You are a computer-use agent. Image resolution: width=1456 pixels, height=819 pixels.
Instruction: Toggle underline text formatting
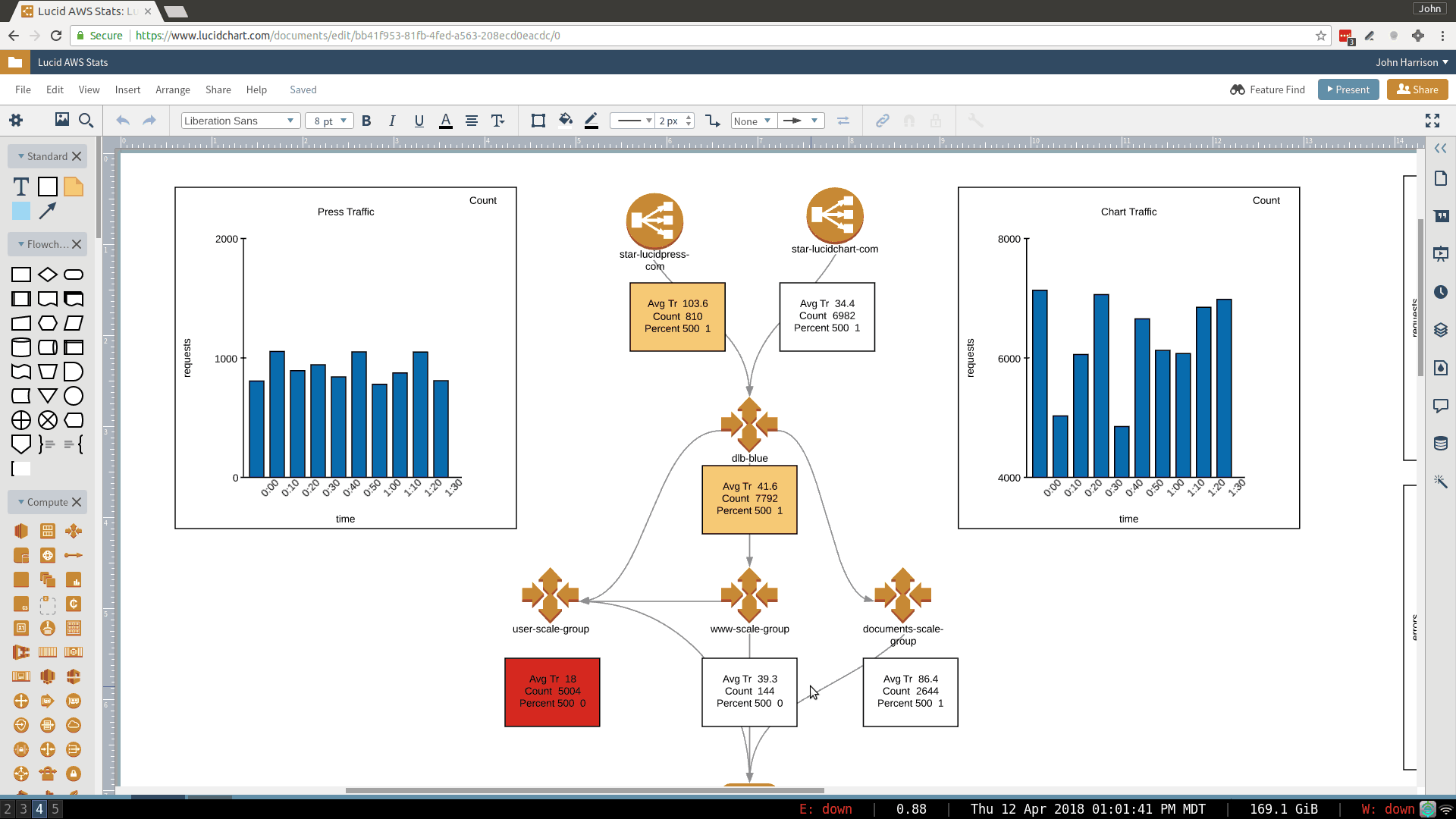419,121
